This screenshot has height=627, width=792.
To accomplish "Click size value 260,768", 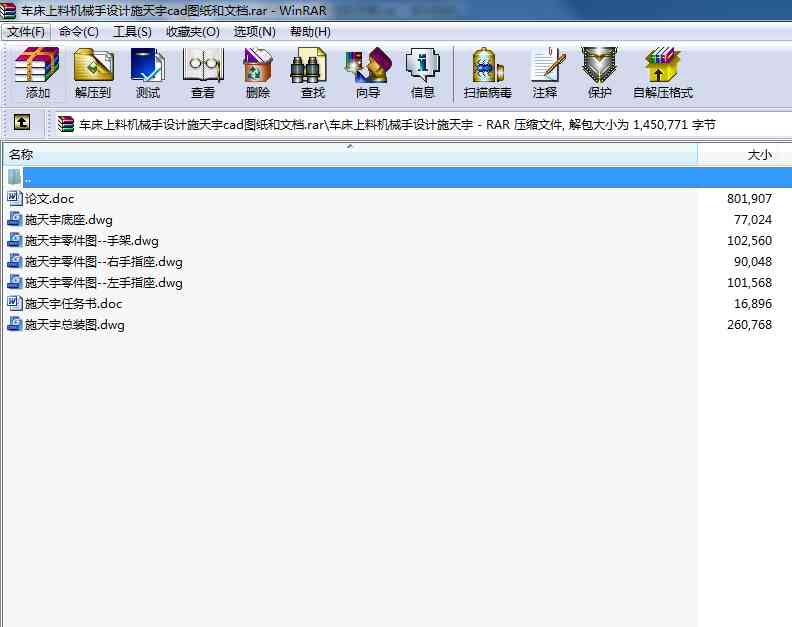I will [x=749, y=325].
